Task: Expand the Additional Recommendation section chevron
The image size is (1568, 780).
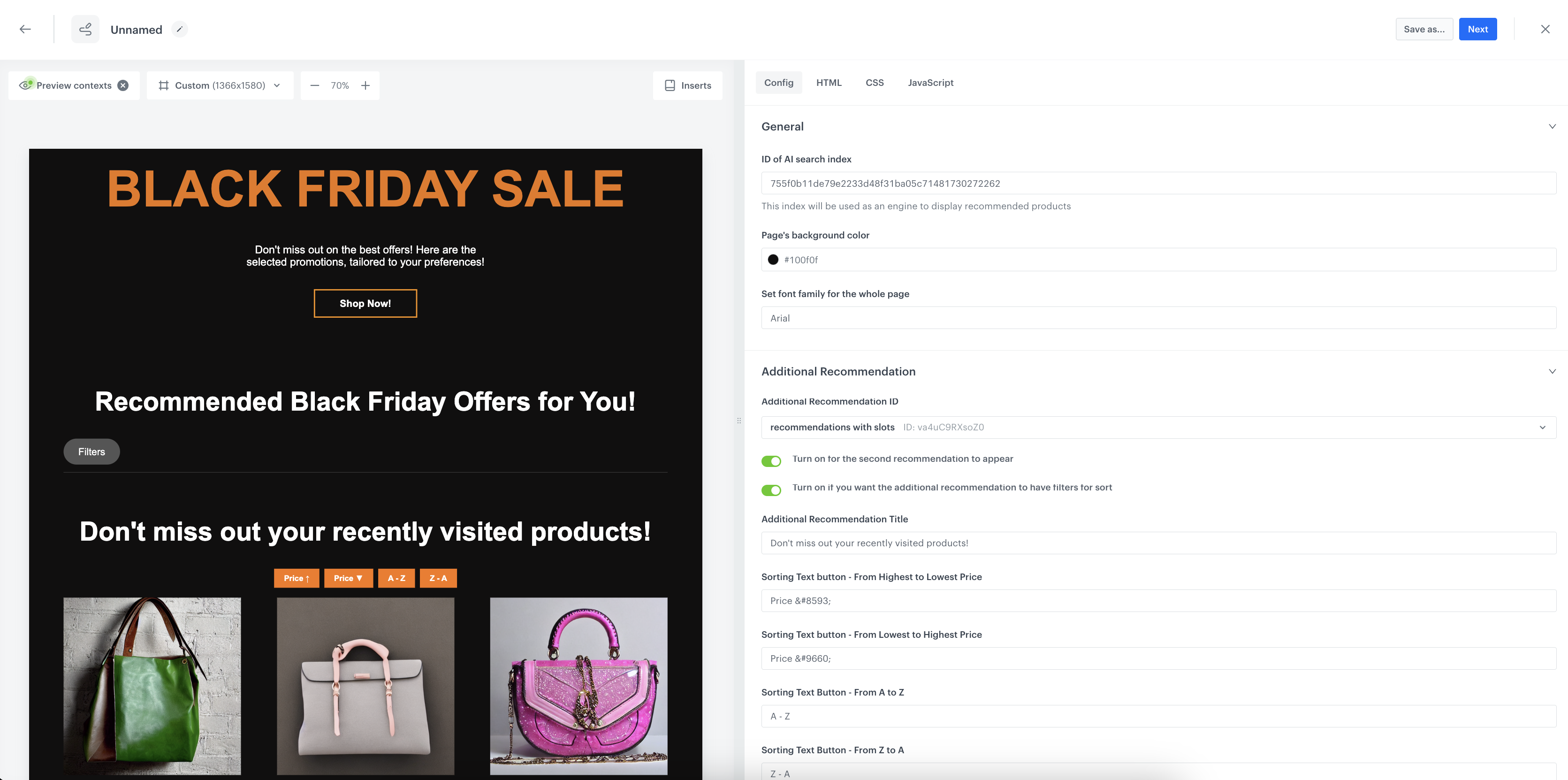Action: tap(1552, 371)
